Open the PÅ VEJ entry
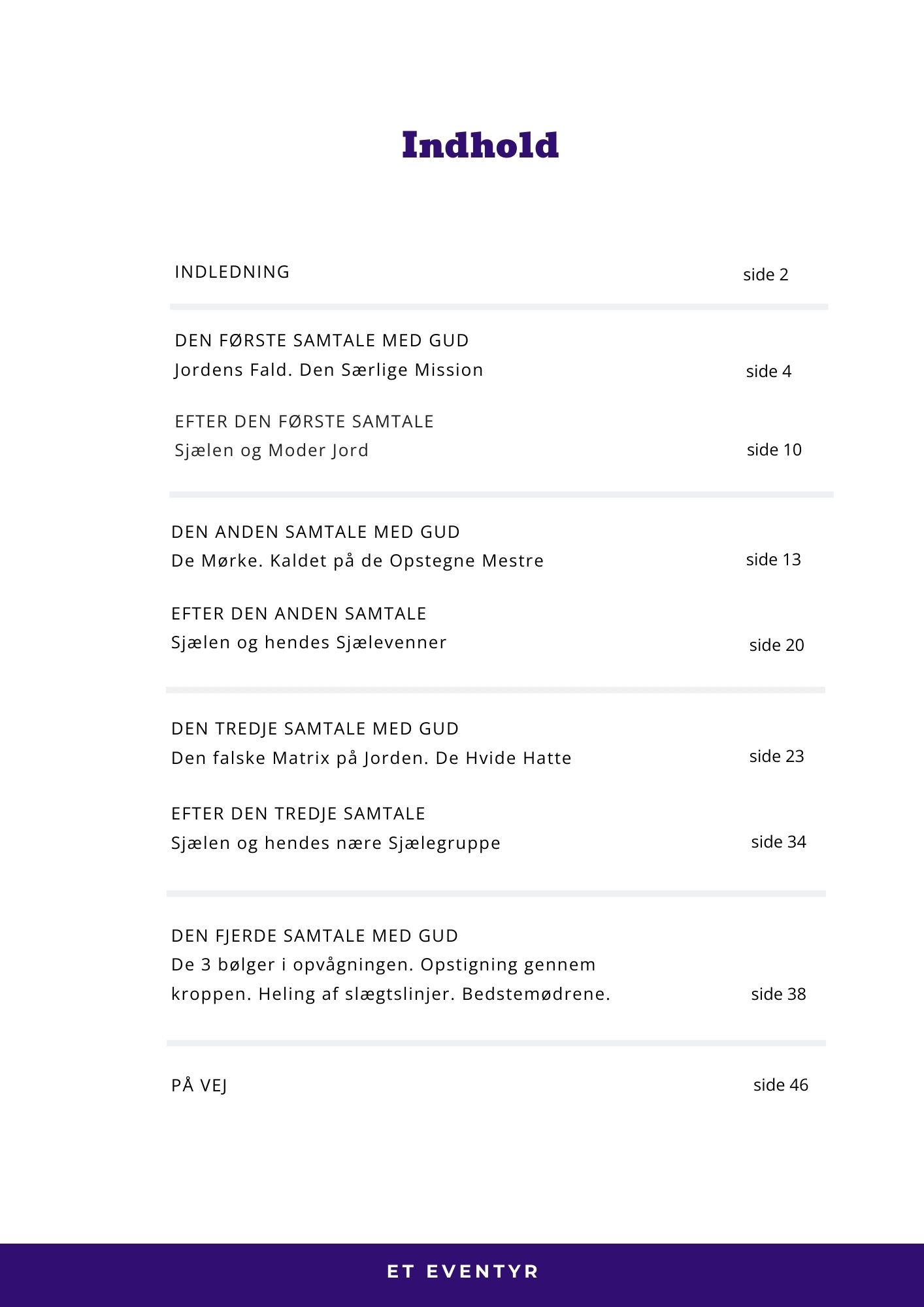The width and height of the screenshot is (924, 1307). 199,1085
